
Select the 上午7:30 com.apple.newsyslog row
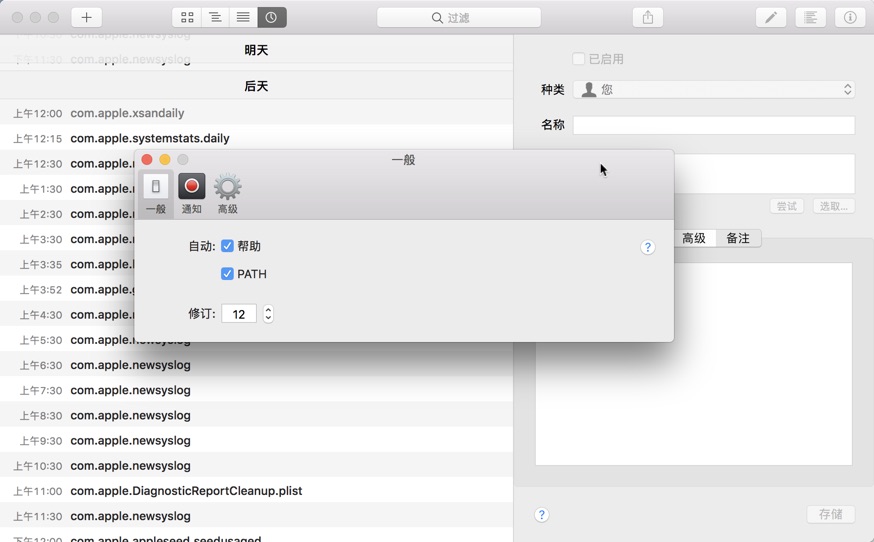[x=256, y=390]
